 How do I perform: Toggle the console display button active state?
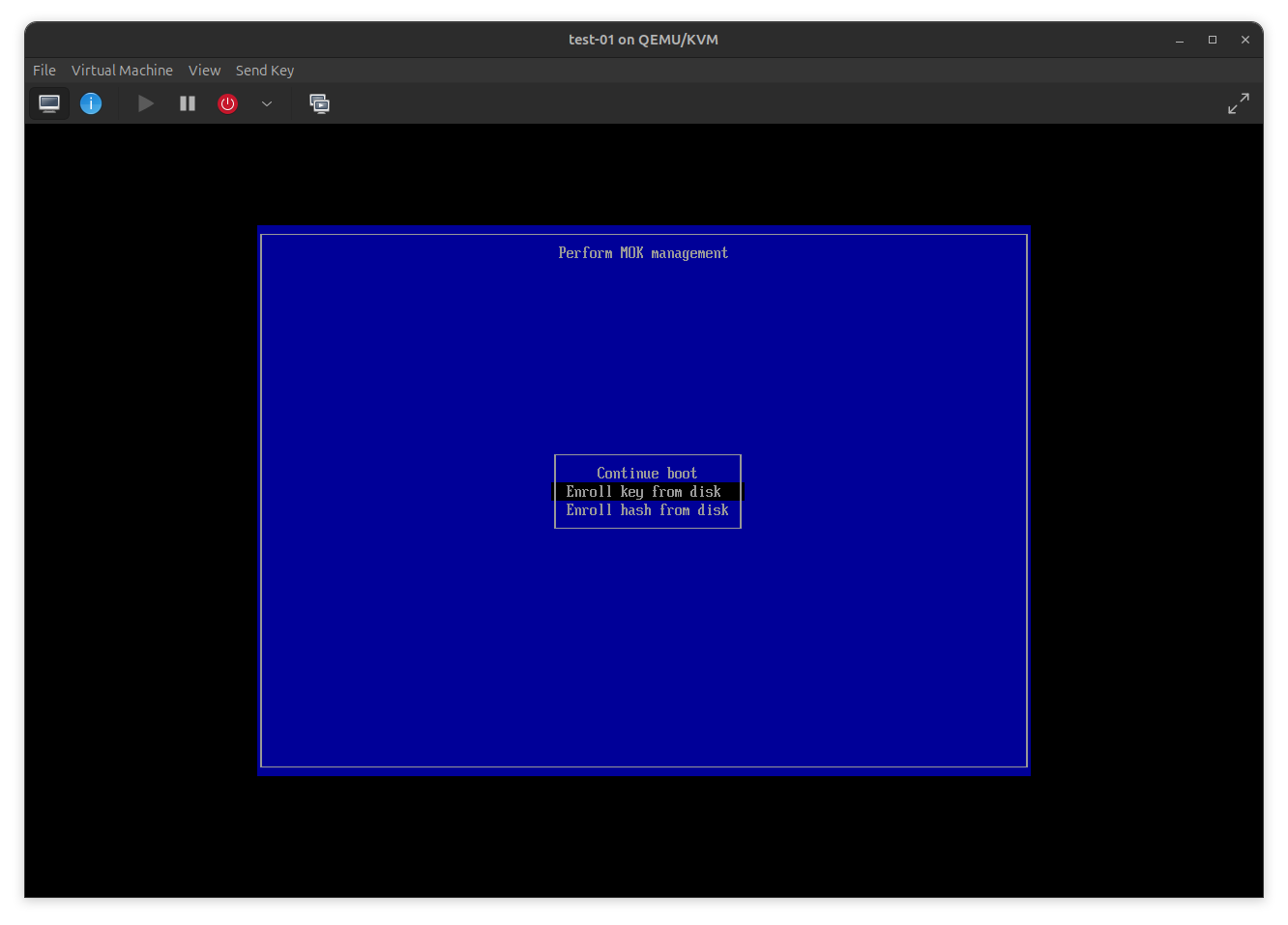click(x=49, y=103)
